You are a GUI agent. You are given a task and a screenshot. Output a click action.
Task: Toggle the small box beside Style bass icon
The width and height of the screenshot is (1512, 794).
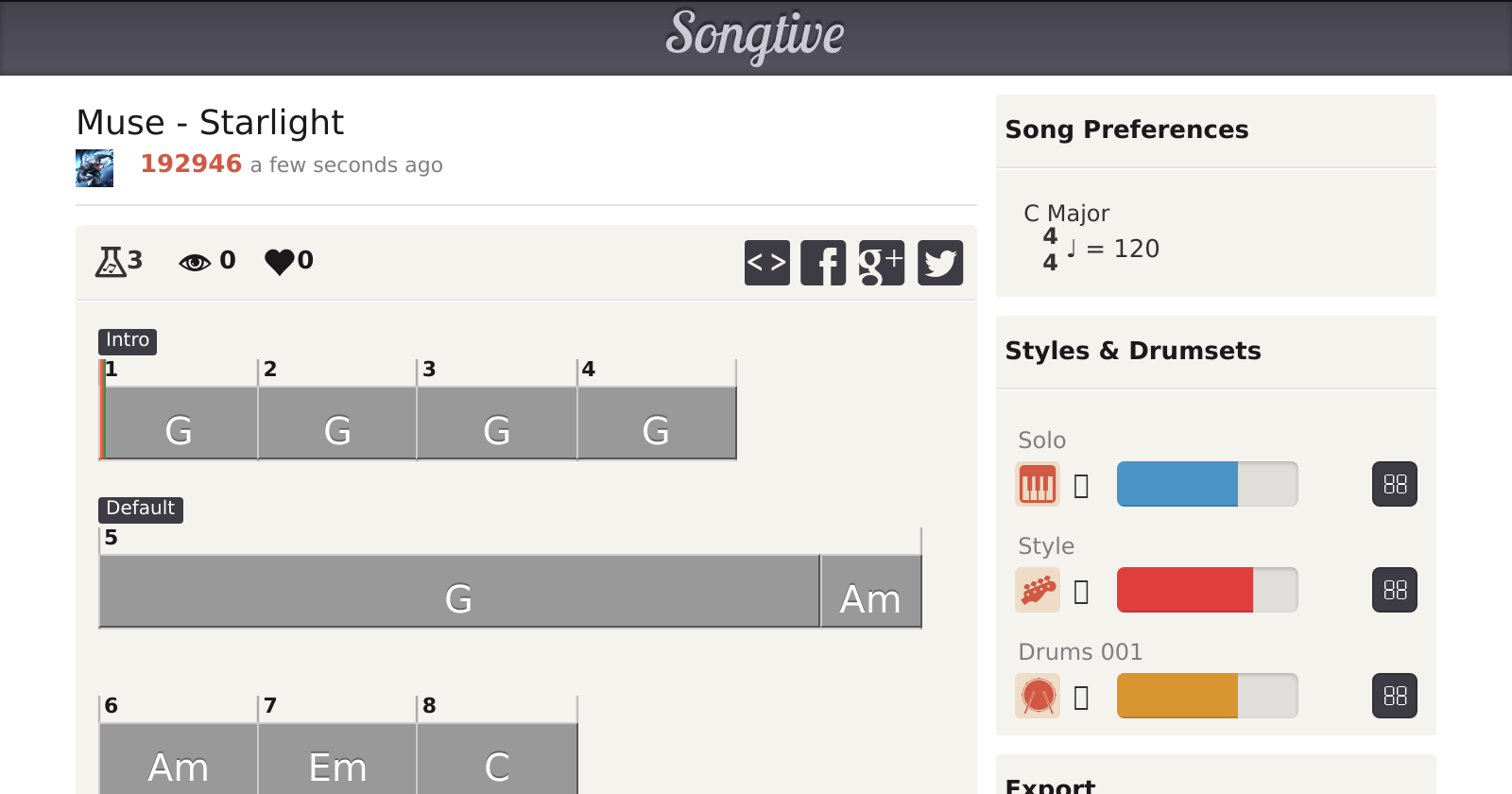[x=1081, y=592]
